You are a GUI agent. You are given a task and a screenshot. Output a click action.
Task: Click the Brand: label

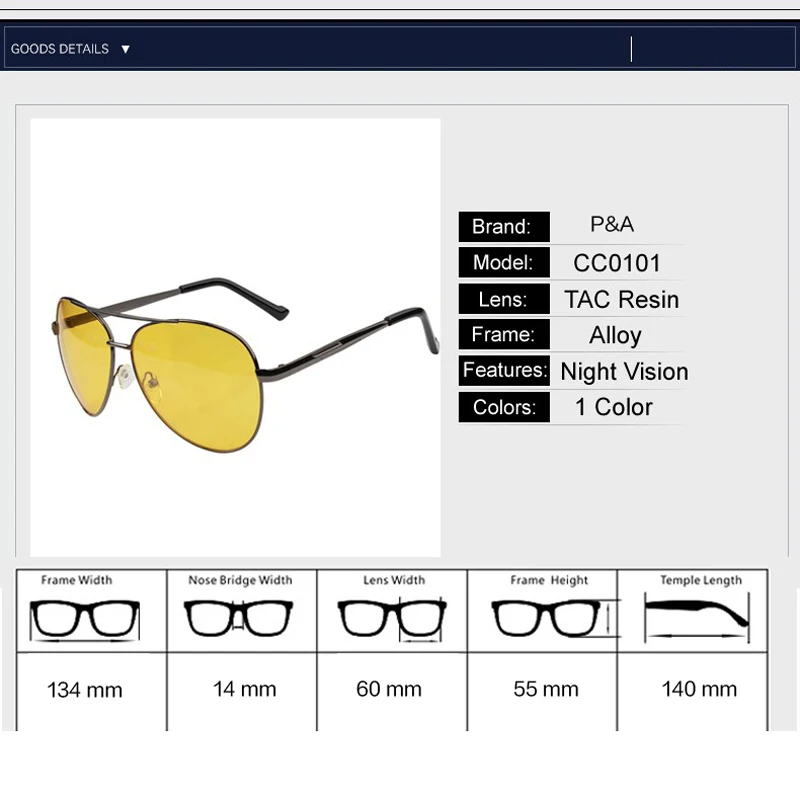[504, 227]
